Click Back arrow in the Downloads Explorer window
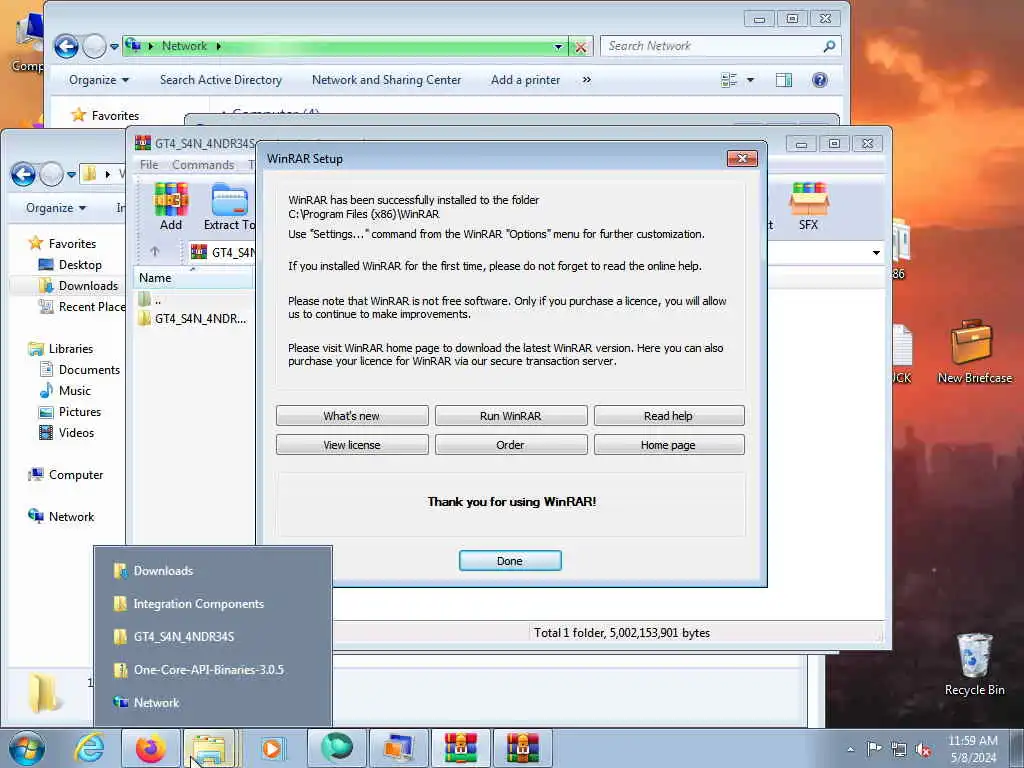Viewport: 1024px width, 768px height. pyautogui.click(x=23, y=174)
